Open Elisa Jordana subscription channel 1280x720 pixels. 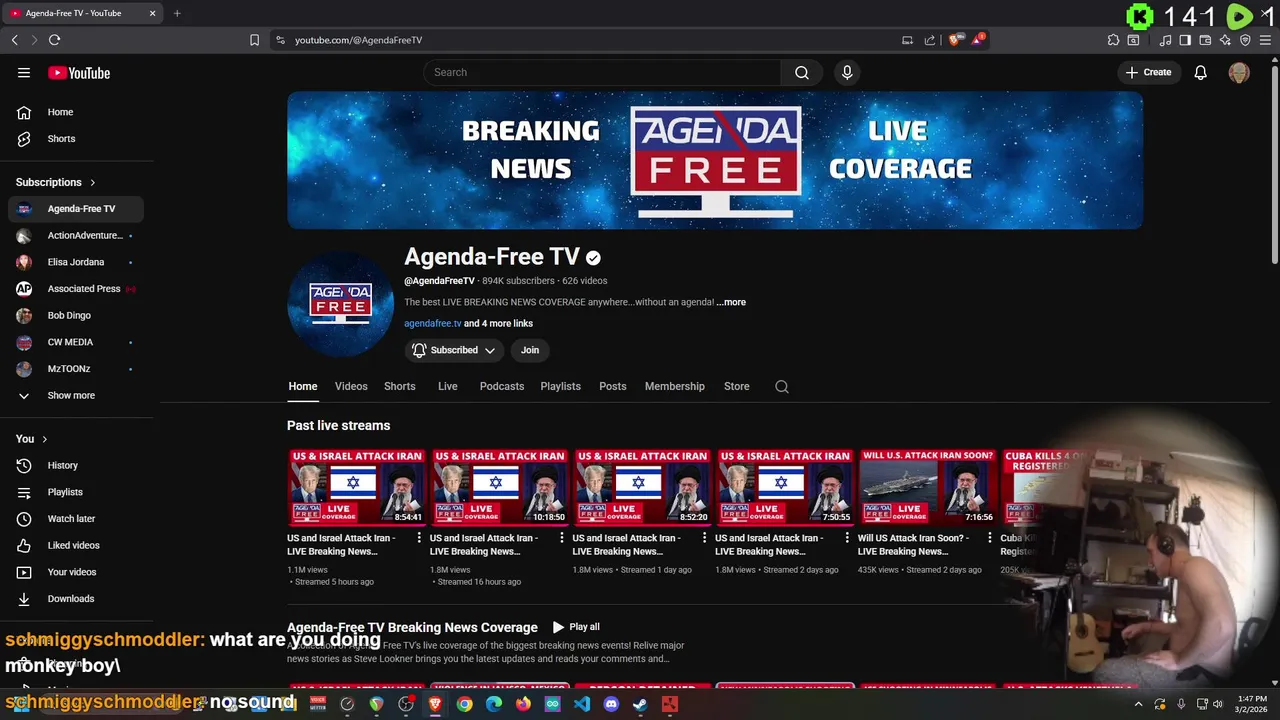pyautogui.click(x=77, y=262)
